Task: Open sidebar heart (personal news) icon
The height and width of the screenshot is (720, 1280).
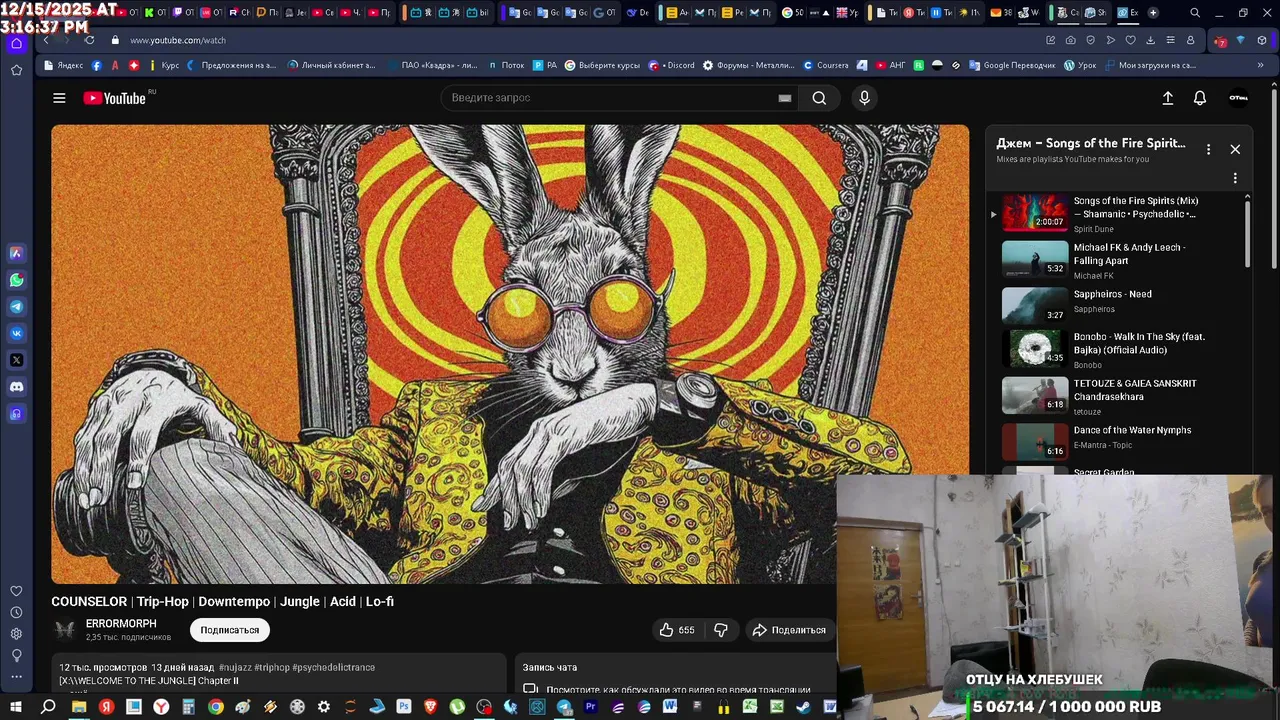Action: [x=16, y=591]
